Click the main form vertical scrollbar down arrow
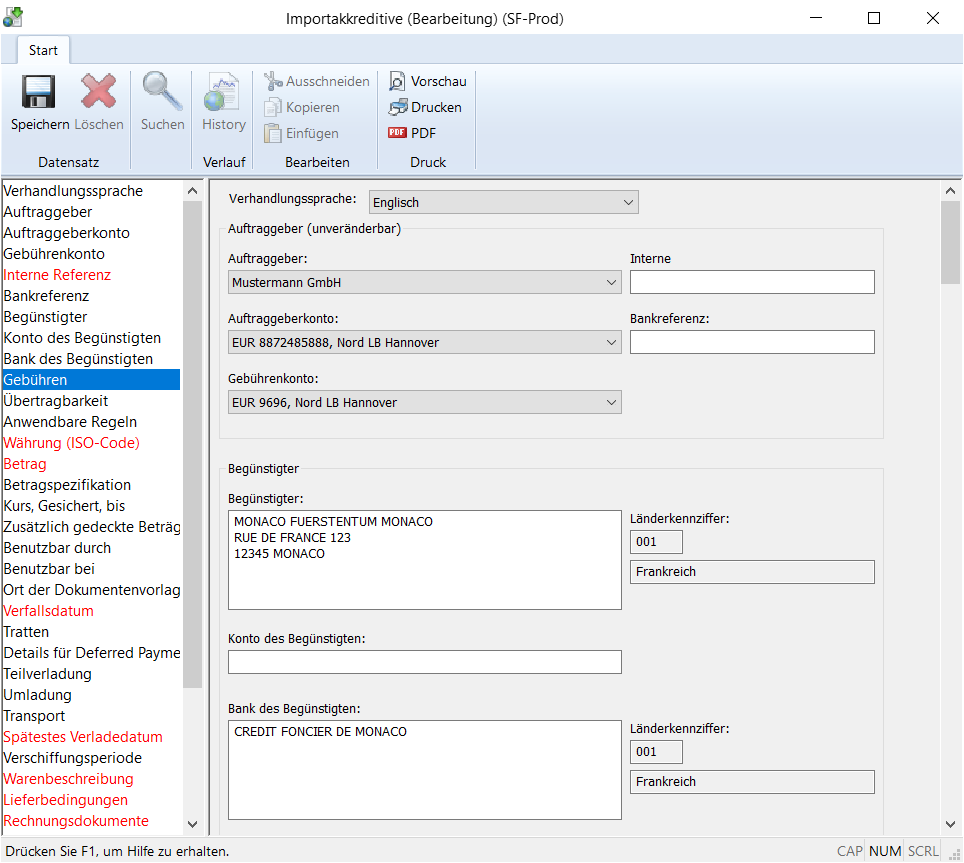 pyautogui.click(x=951, y=824)
